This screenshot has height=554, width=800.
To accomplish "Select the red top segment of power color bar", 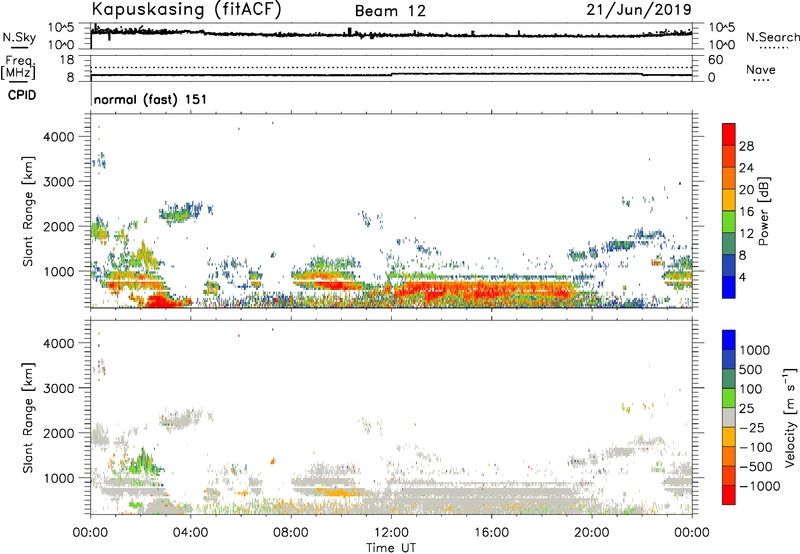I will pyautogui.click(x=729, y=135).
